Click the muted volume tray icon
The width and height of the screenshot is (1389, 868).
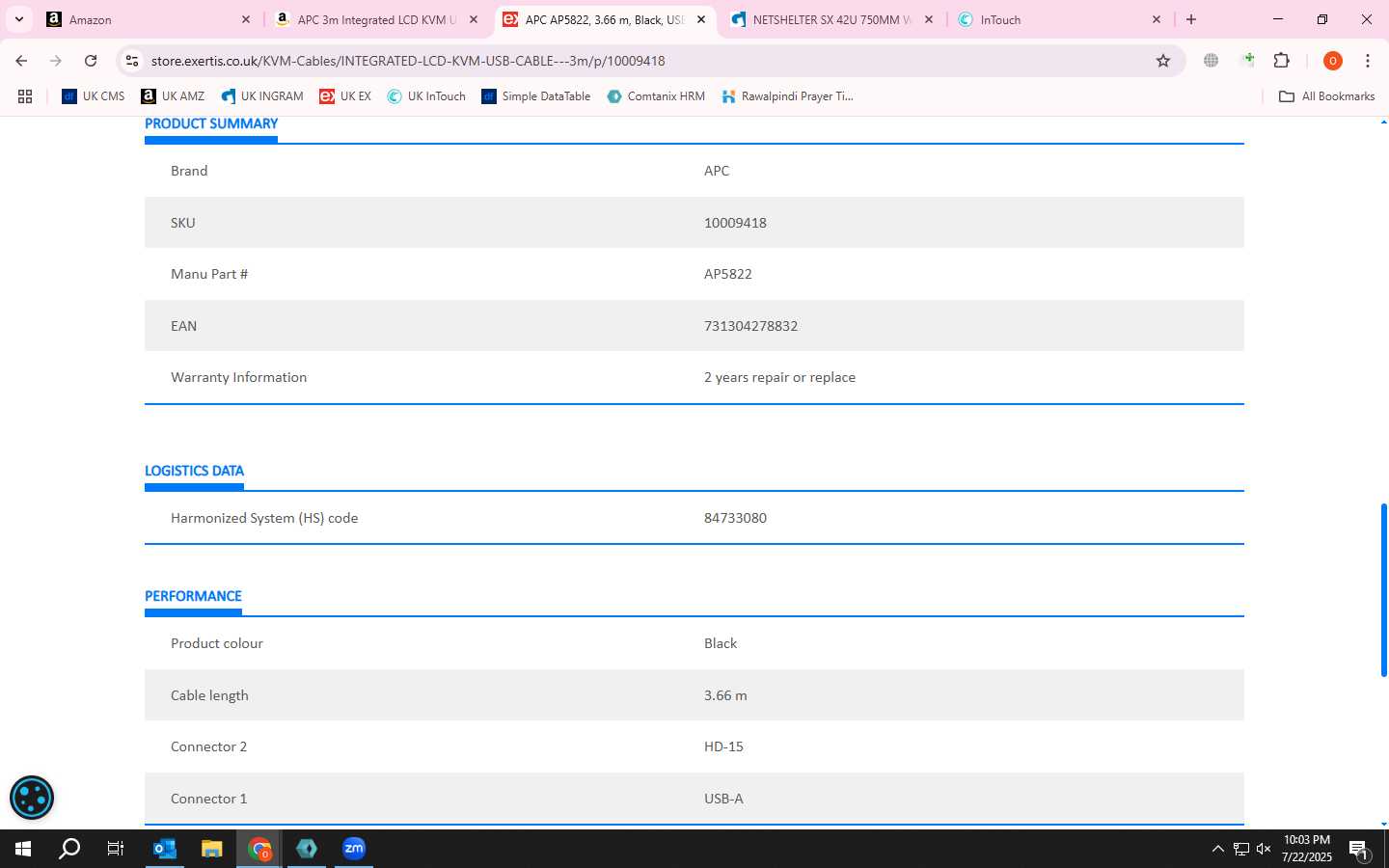(x=1264, y=849)
